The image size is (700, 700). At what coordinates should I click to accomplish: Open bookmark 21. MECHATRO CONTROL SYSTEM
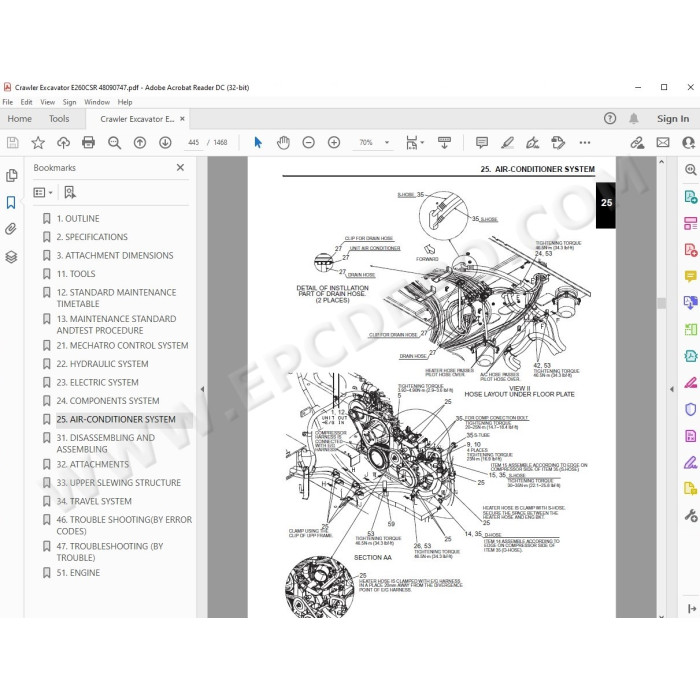(122, 346)
